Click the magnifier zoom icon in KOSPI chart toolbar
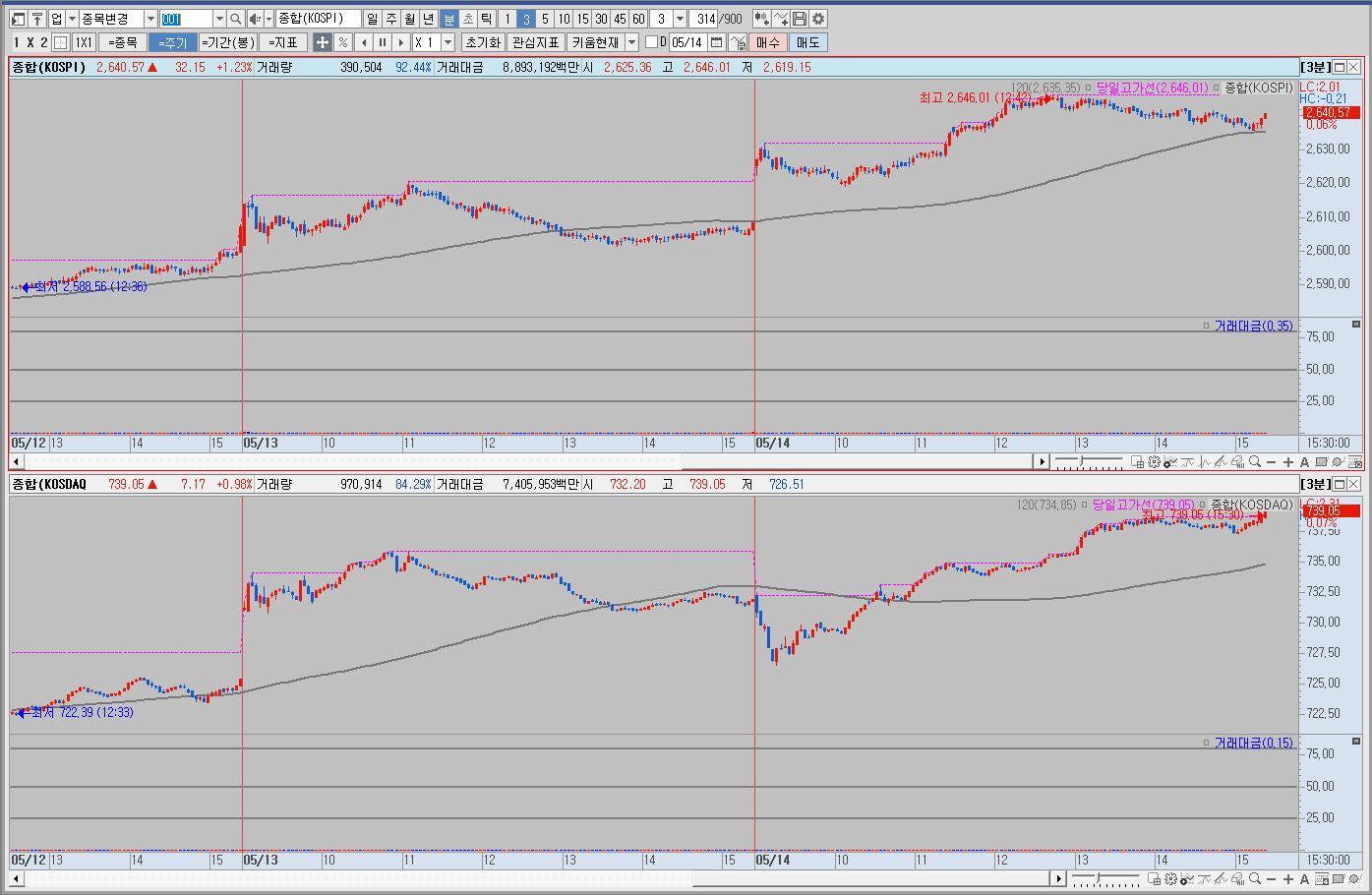Screen dimensions: 1372x895 pos(1255,461)
